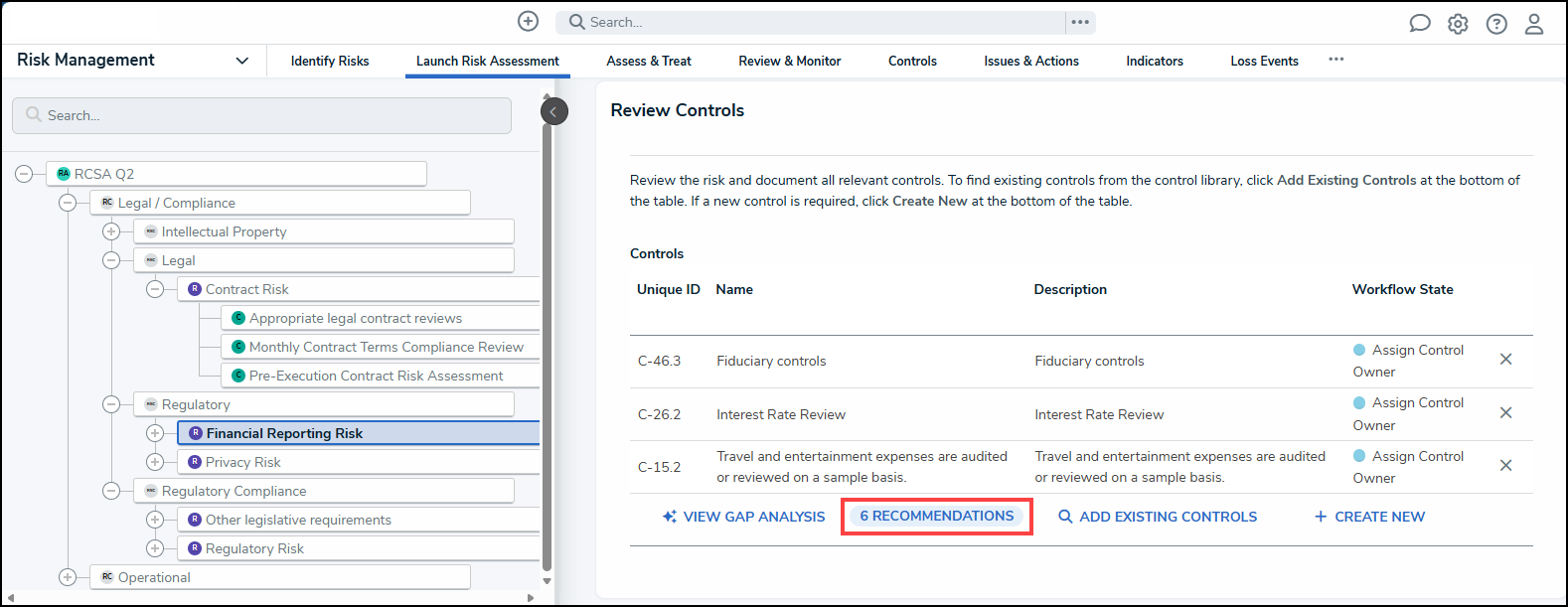Expand the Privacy Risk node

(x=155, y=462)
